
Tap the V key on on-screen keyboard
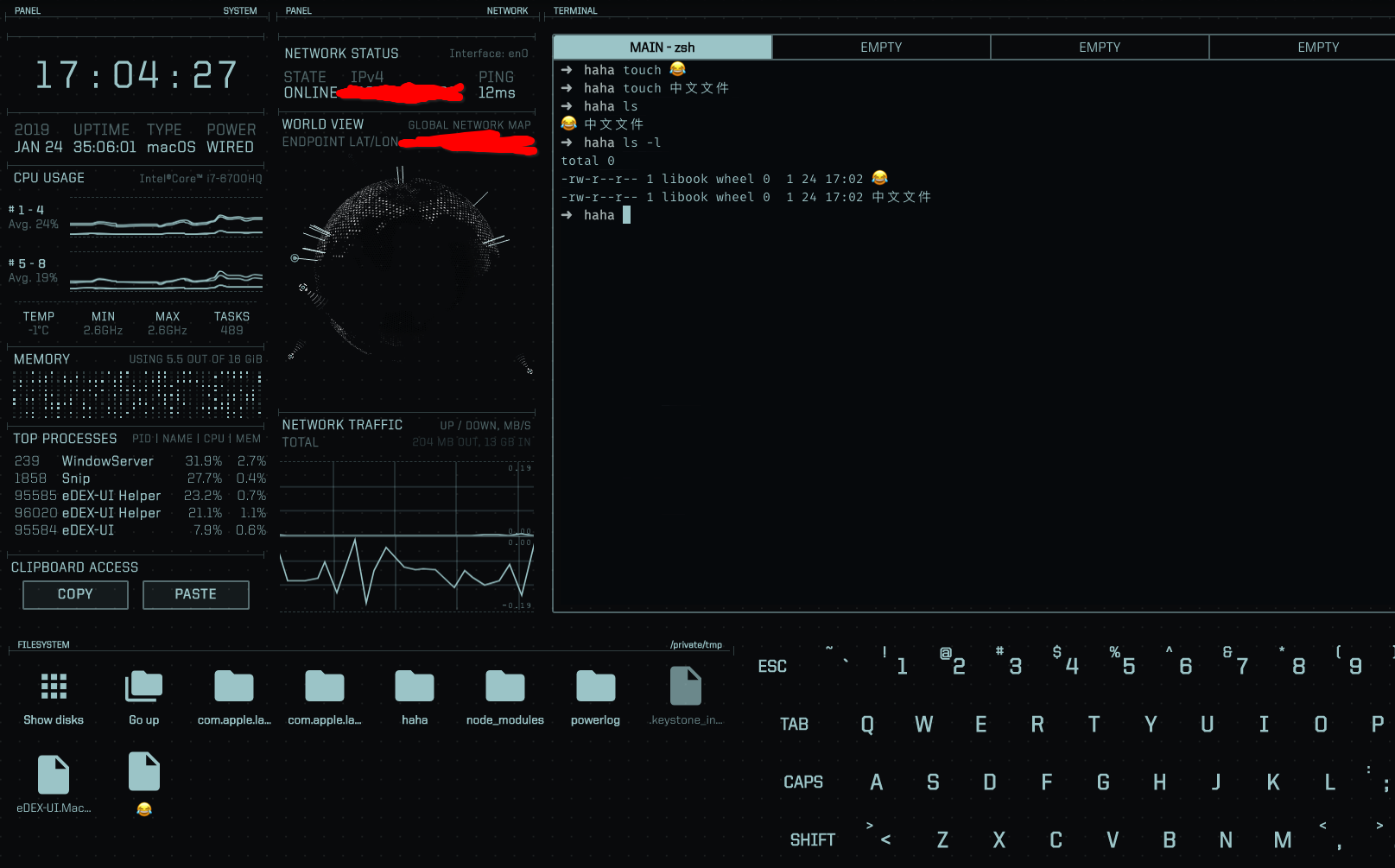click(1113, 839)
